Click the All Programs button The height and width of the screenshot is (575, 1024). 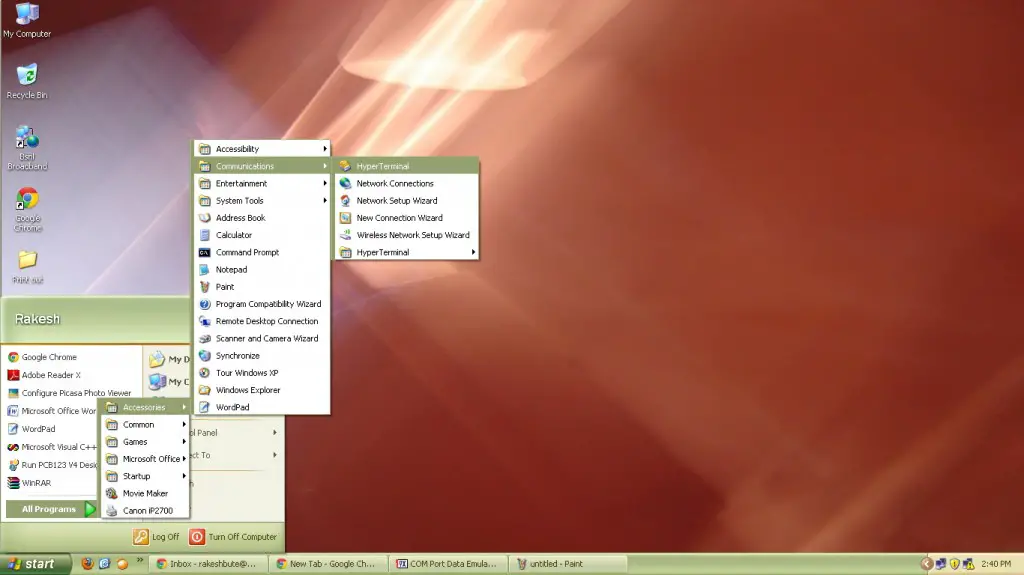click(x=51, y=509)
